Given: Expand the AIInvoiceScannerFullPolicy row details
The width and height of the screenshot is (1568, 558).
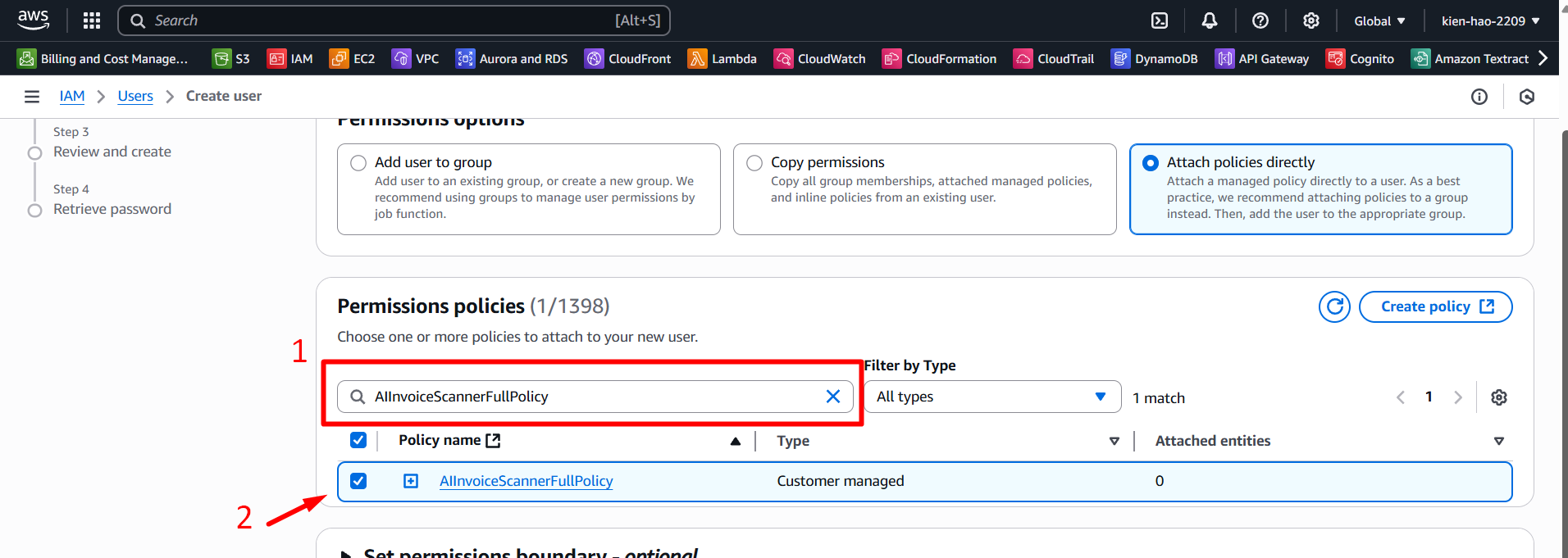Looking at the screenshot, I should (x=411, y=481).
